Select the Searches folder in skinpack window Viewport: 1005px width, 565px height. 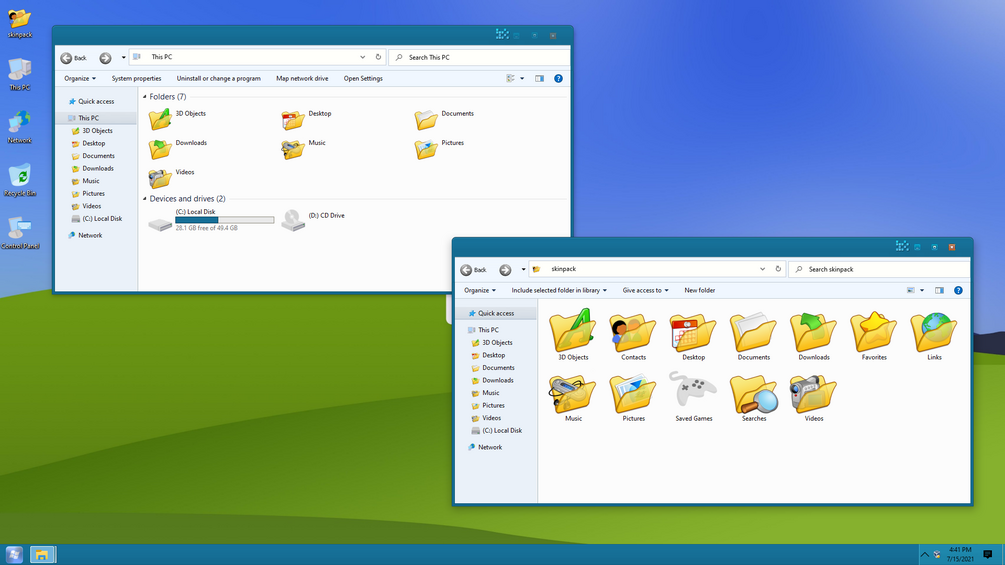(754, 396)
